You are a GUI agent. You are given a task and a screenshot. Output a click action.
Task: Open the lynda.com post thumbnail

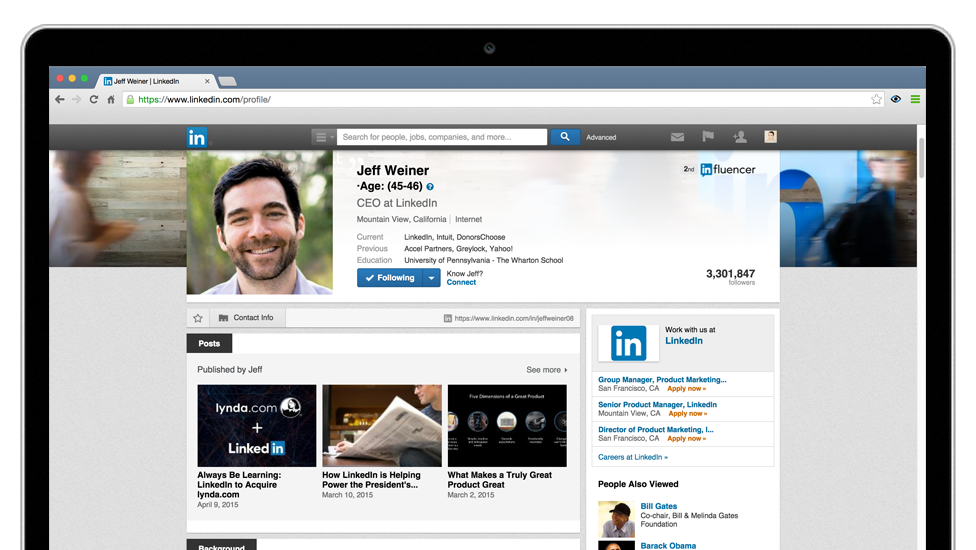(x=256, y=426)
